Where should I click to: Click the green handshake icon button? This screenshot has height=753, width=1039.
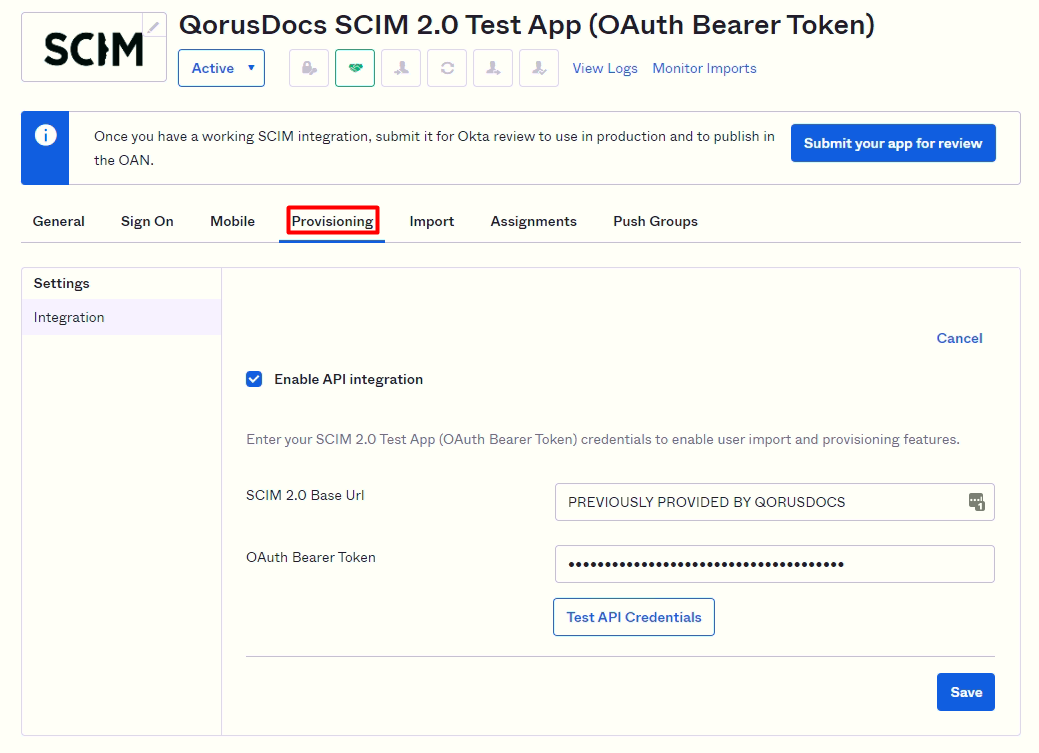[x=355, y=68]
